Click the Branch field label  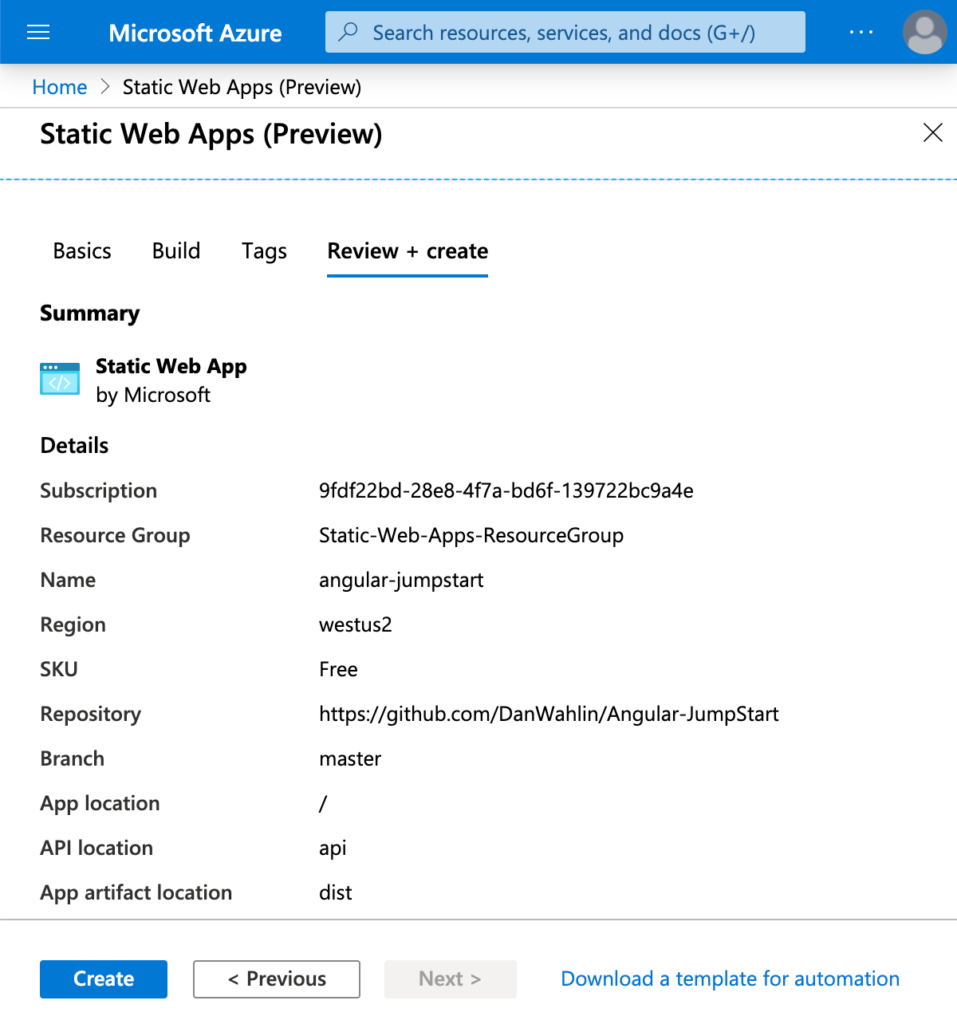72,758
